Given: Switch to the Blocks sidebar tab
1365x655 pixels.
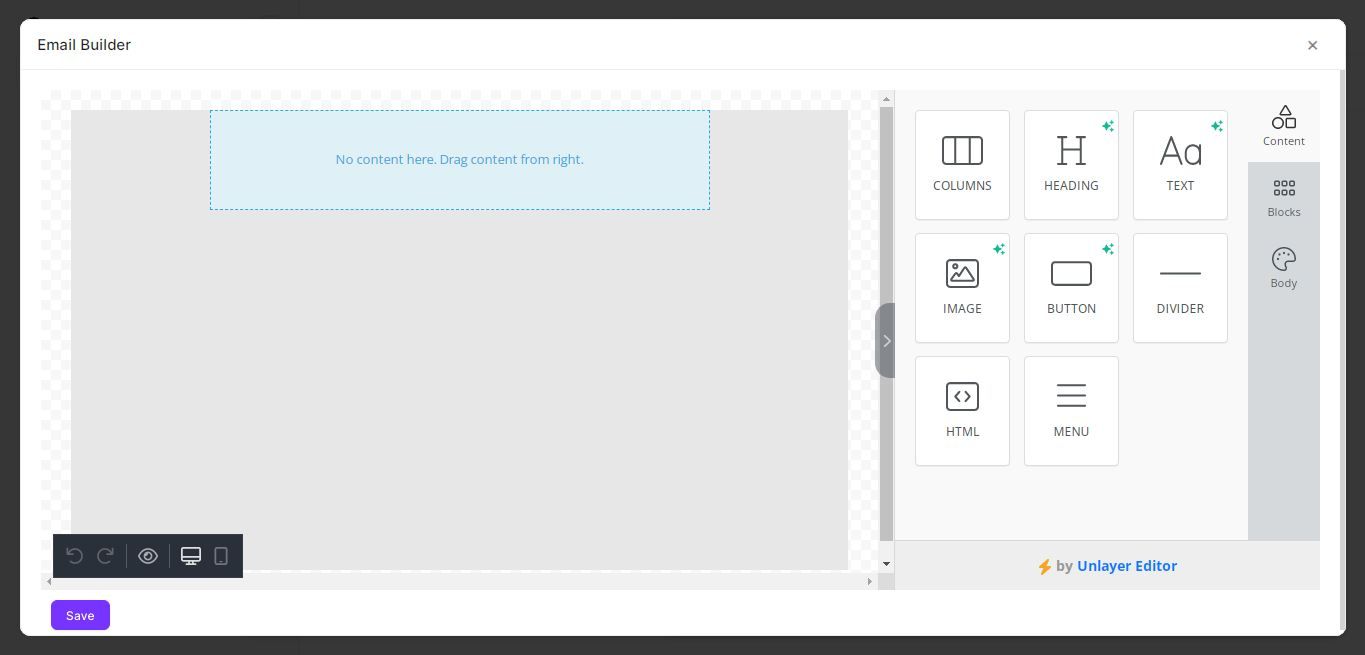Looking at the screenshot, I should coord(1283,196).
